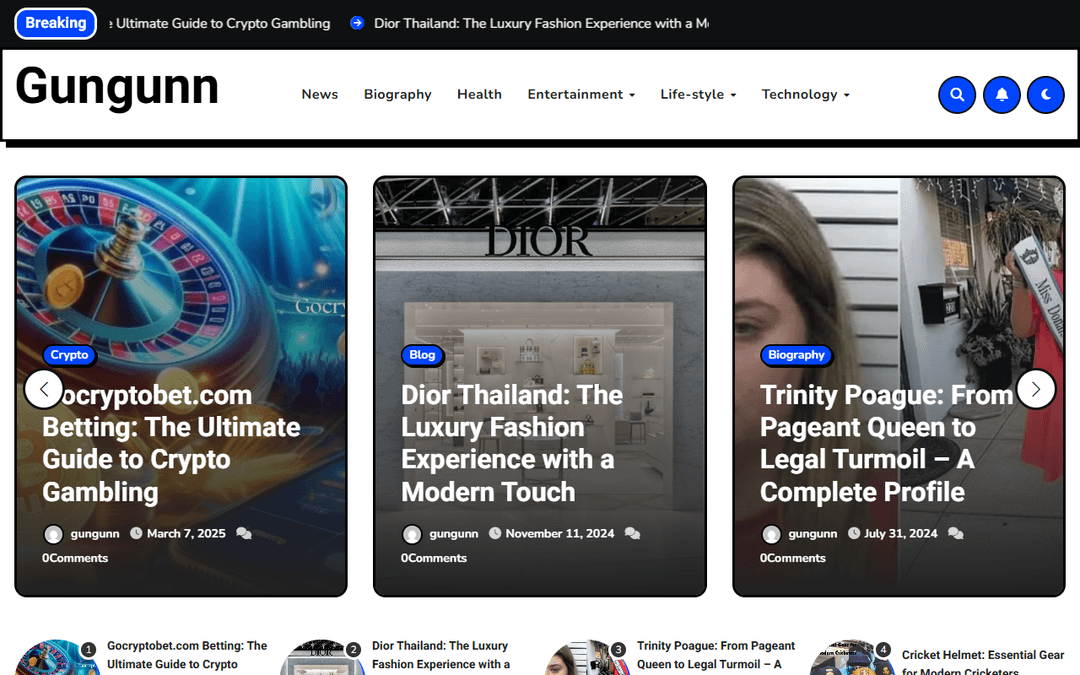Open the Biography menu item
This screenshot has width=1080, height=675.
[x=397, y=94]
